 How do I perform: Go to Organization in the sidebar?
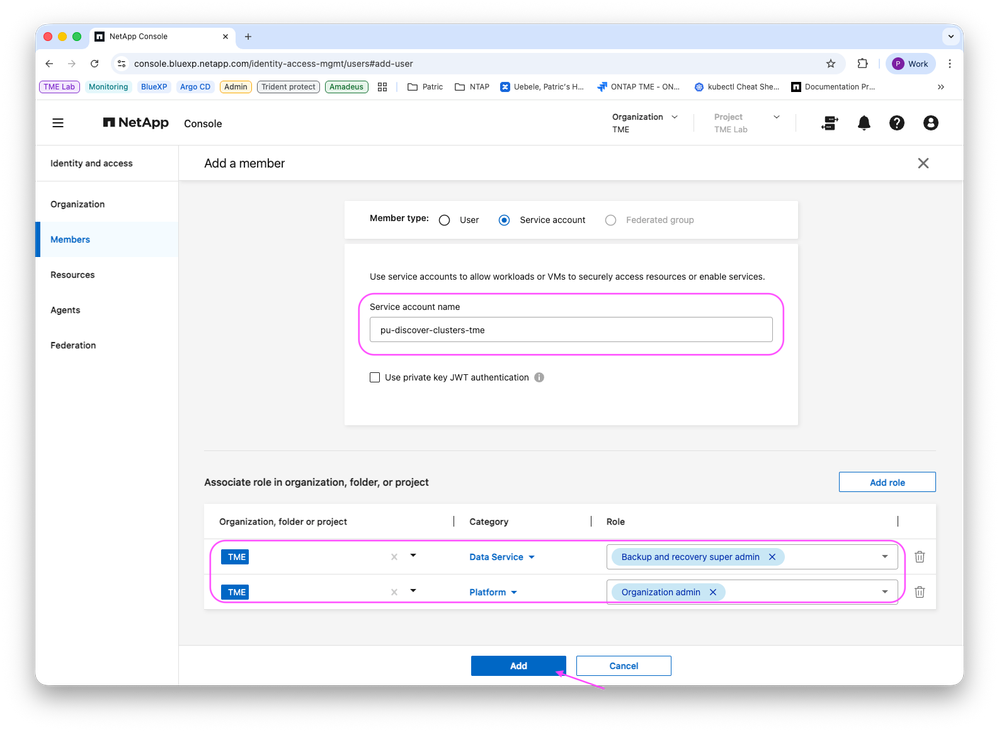point(78,204)
